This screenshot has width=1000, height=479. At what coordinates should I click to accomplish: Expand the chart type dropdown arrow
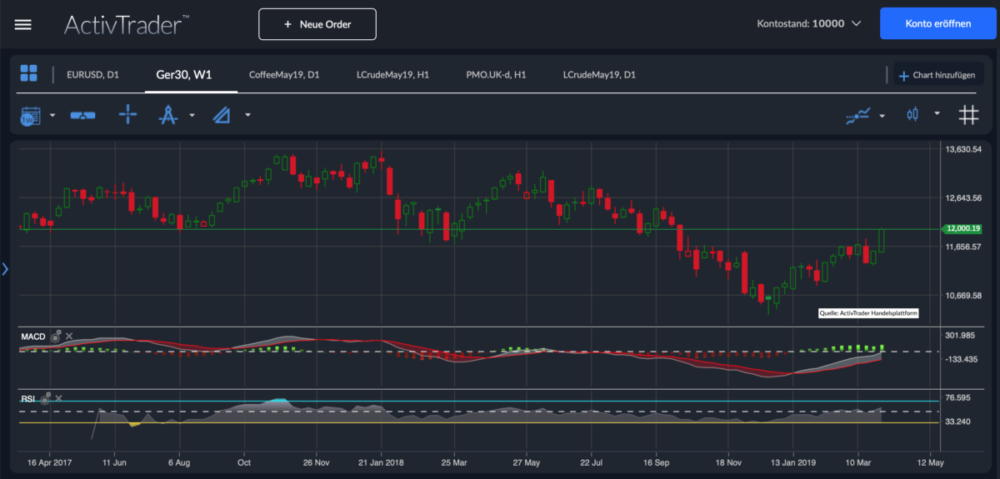pyautogui.click(x=937, y=114)
